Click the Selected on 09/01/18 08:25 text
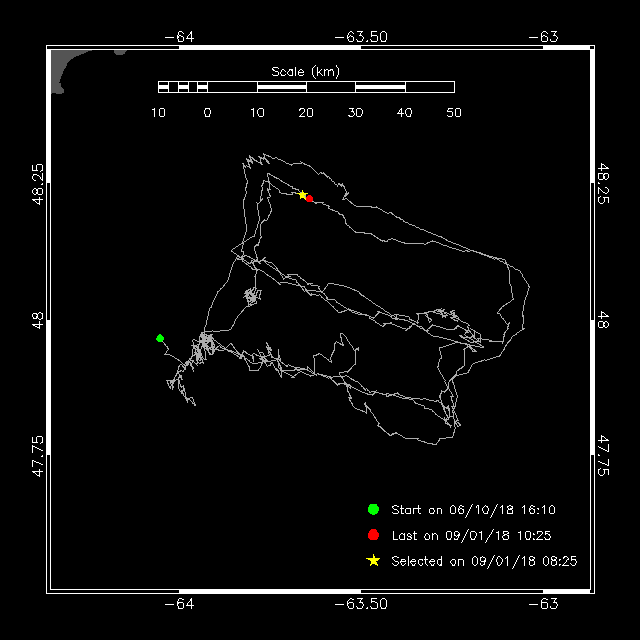 (484, 561)
